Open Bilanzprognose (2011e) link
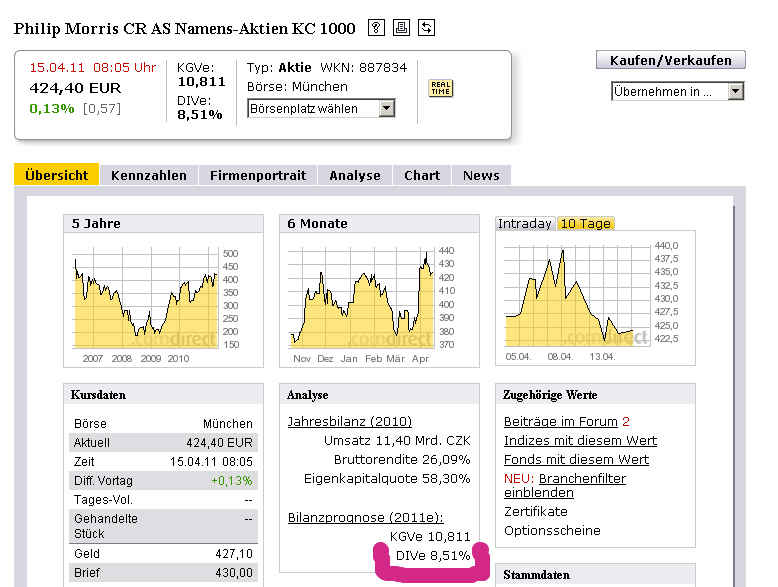The height and width of the screenshot is (587, 778). point(366,518)
